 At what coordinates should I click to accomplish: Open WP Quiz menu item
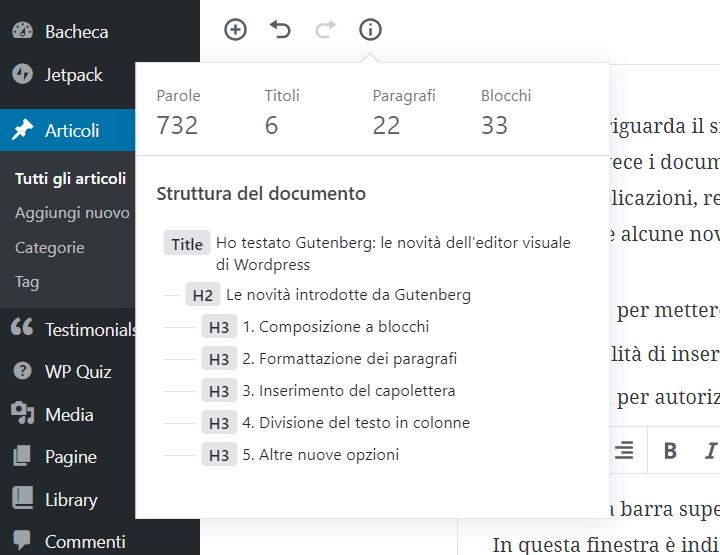click(x=78, y=371)
